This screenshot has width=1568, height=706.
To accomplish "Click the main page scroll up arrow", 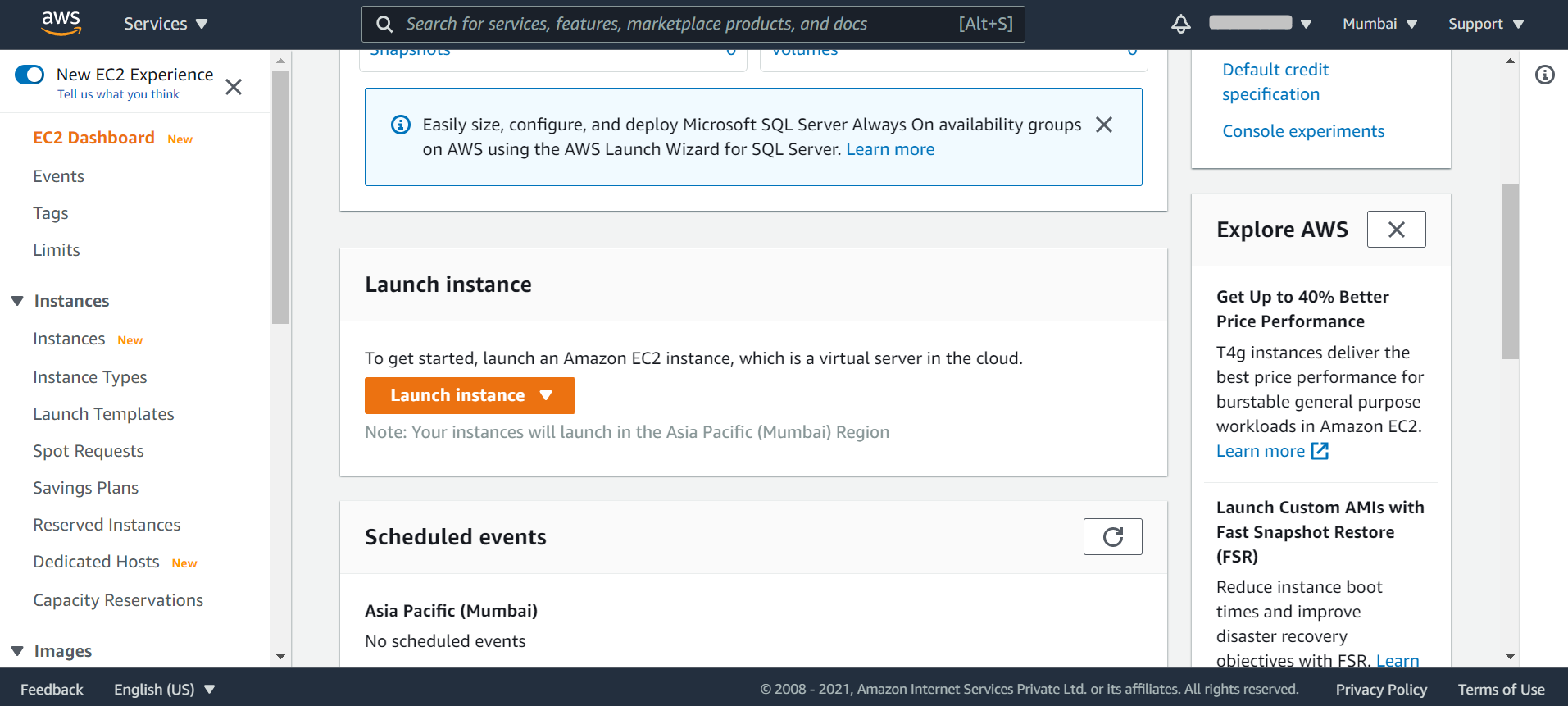I will click(x=1510, y=61).
